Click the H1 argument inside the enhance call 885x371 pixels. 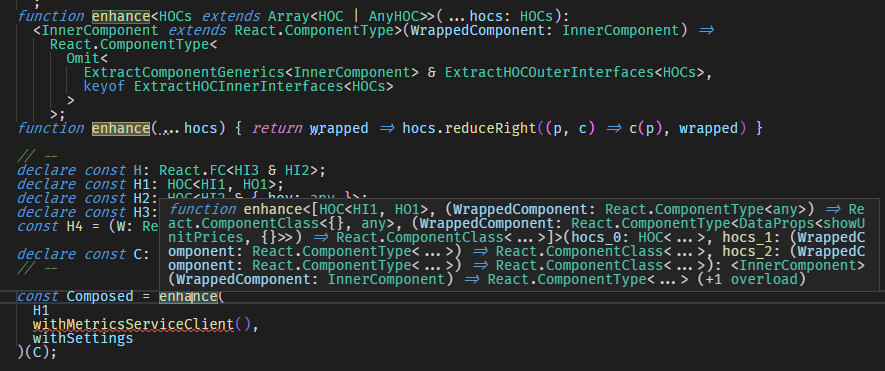pos(41,311)
